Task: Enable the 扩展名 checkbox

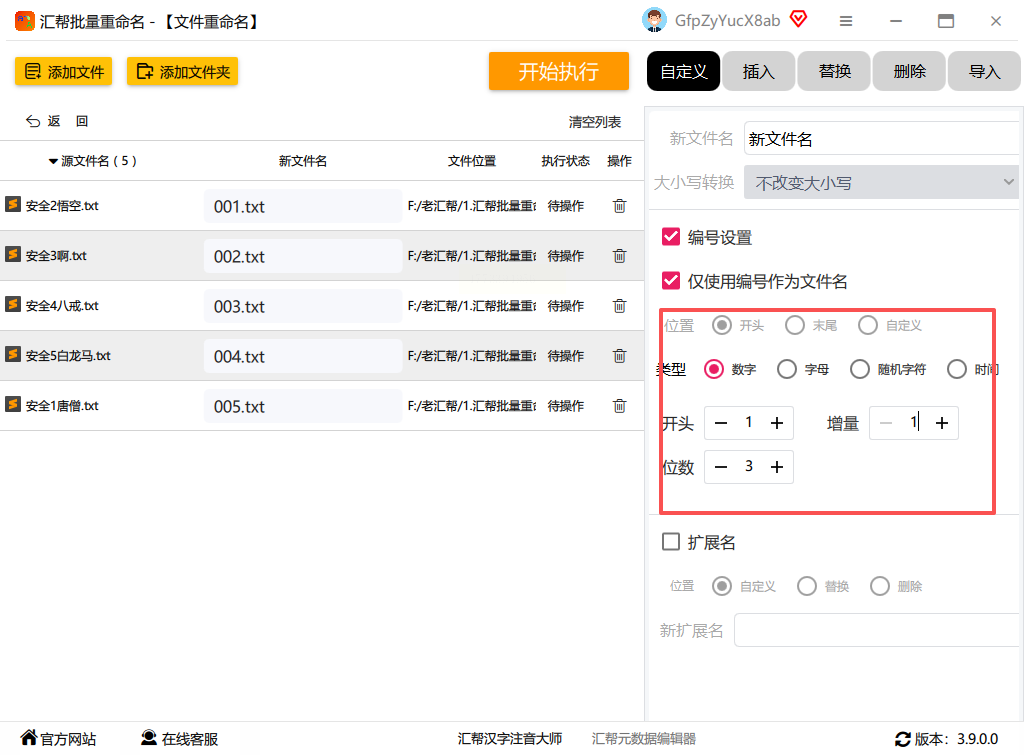Action: [x=671, y=542]
